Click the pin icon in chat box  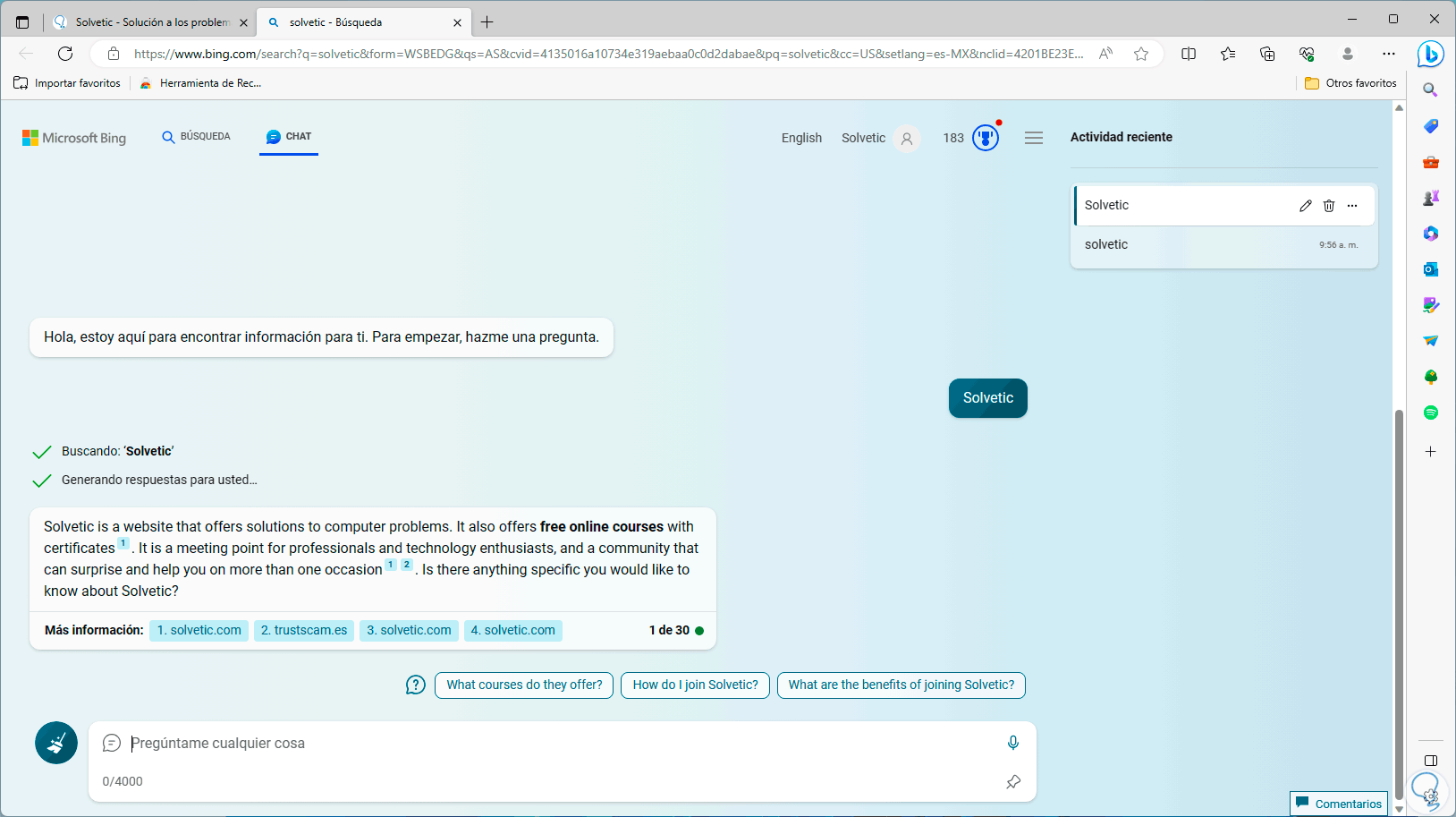[1013, 782]
